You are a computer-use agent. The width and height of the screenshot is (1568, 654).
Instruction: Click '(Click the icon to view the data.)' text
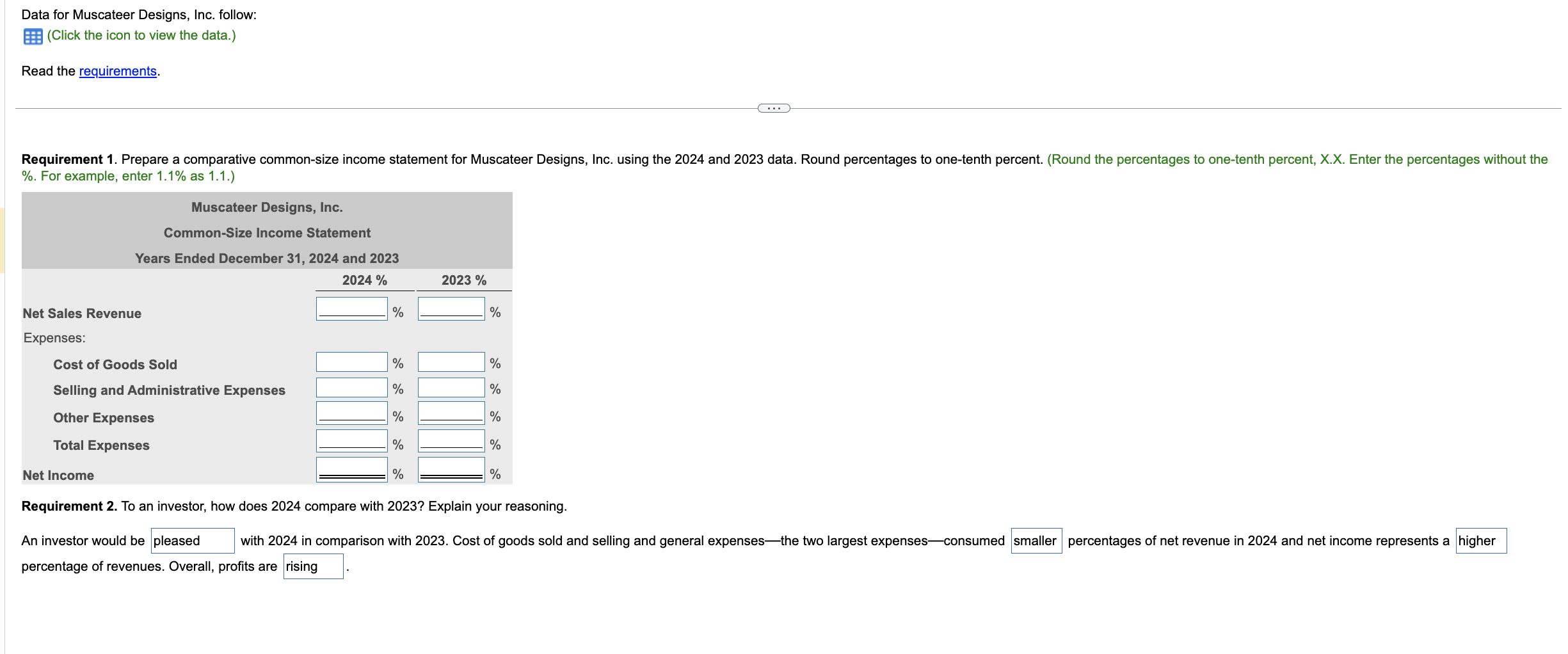click(x=141, y=35)
